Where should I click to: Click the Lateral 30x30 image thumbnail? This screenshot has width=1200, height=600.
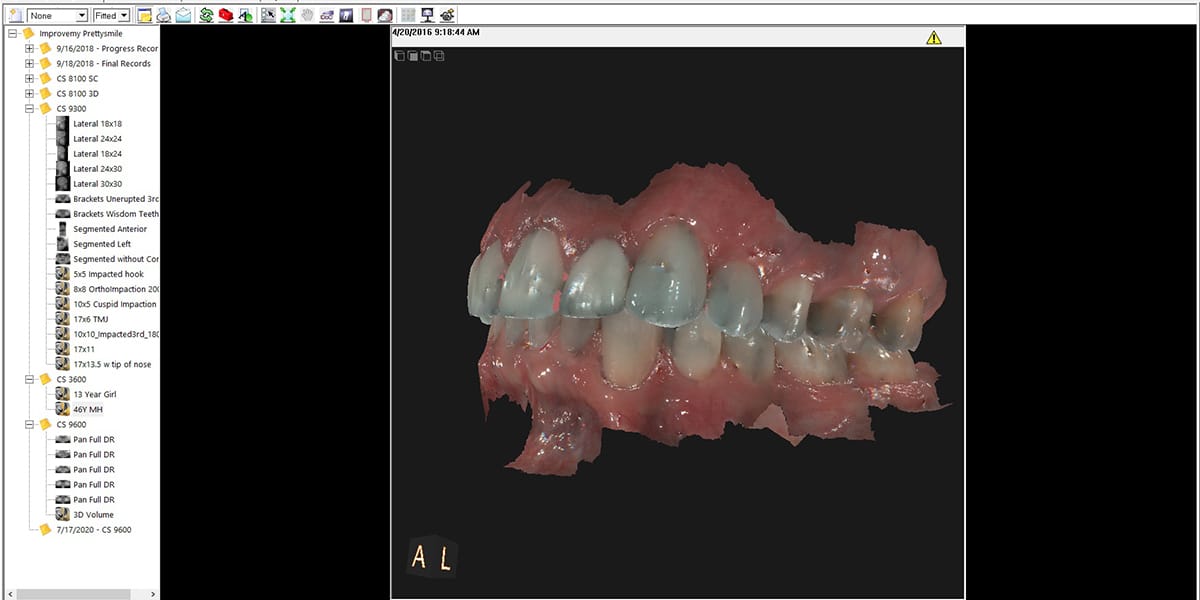[62, 184]
